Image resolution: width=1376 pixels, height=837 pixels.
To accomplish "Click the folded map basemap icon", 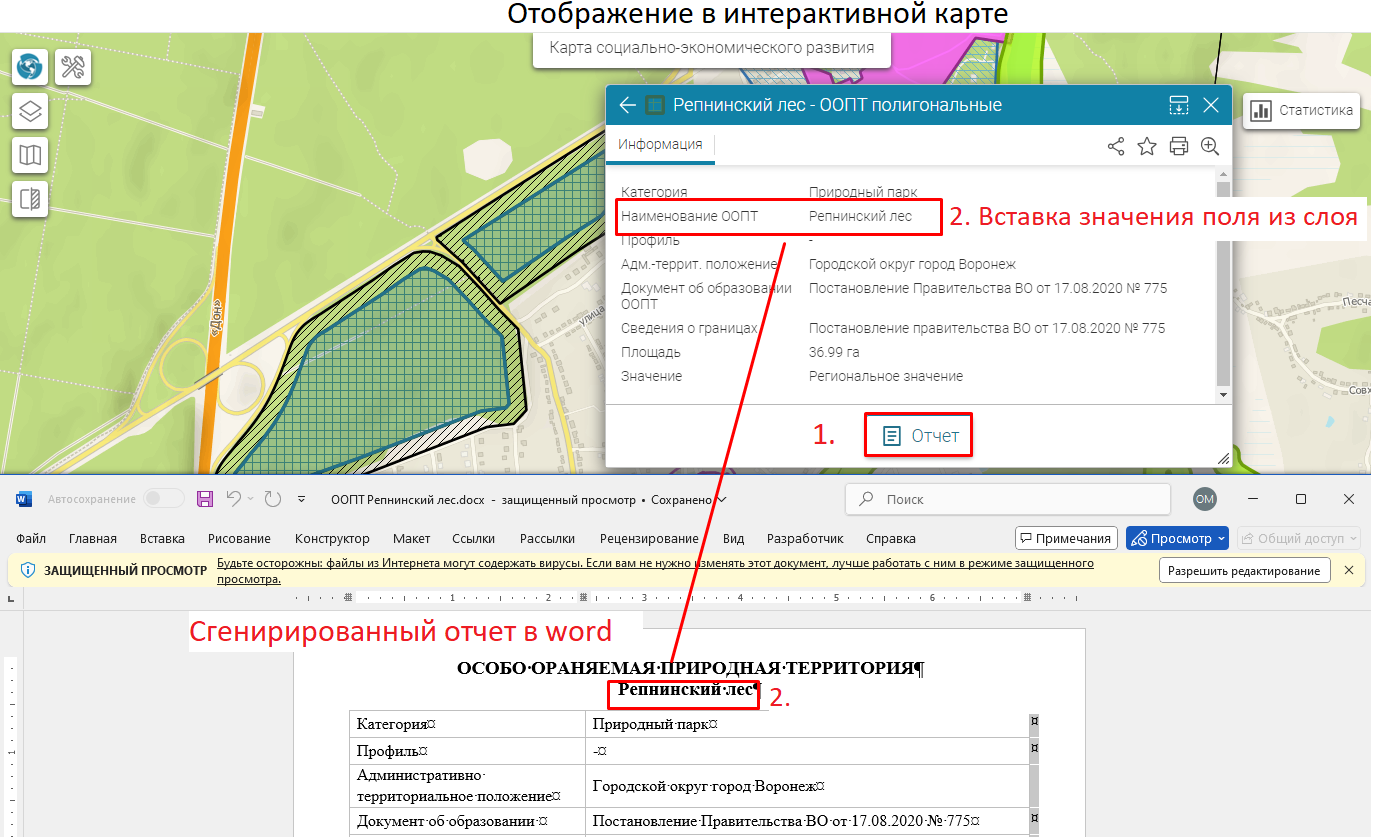I will (x=30, y=154).
